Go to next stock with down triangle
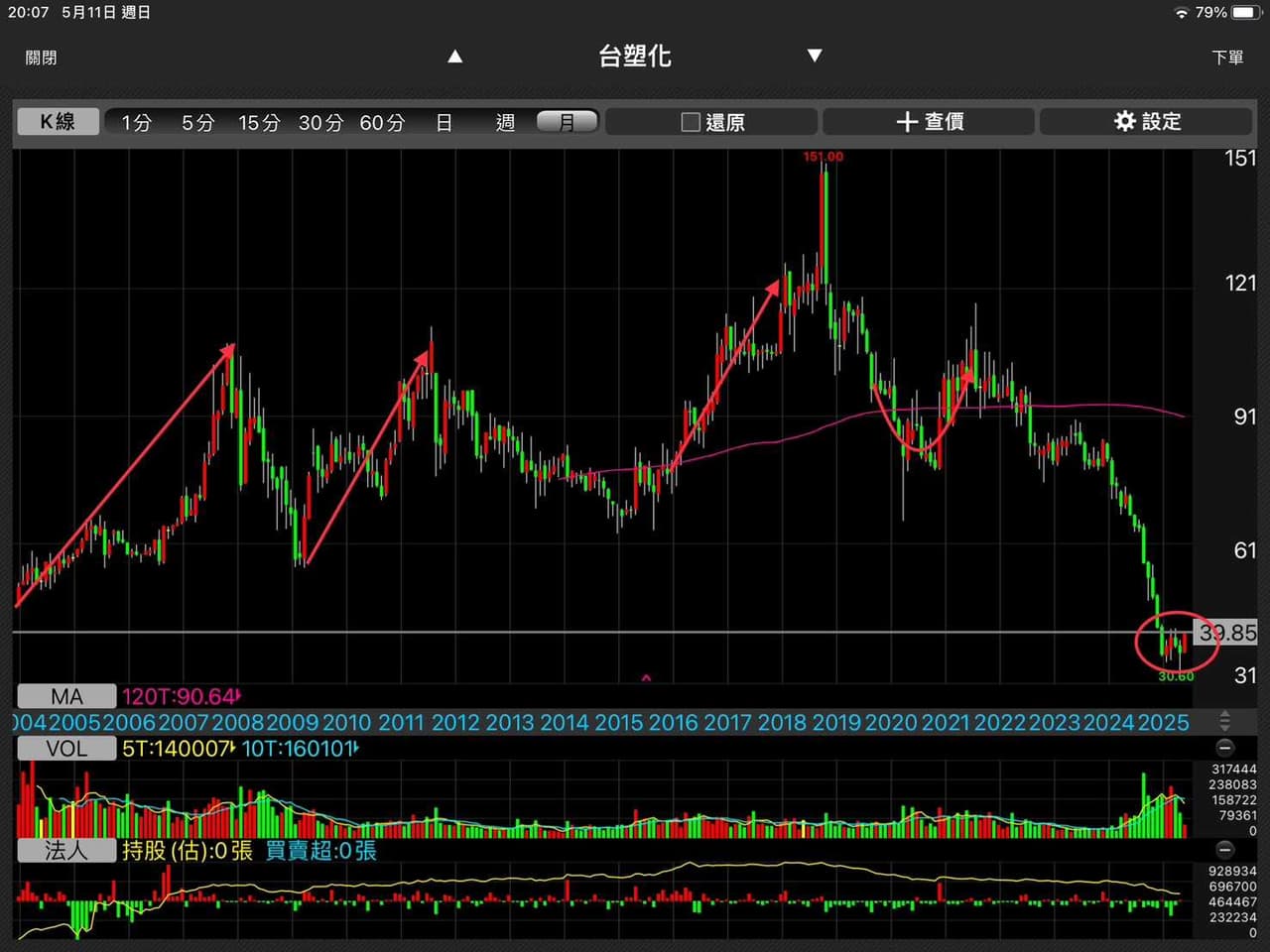Viewport: 1270px width, 952px height. (x=815, y=56)
